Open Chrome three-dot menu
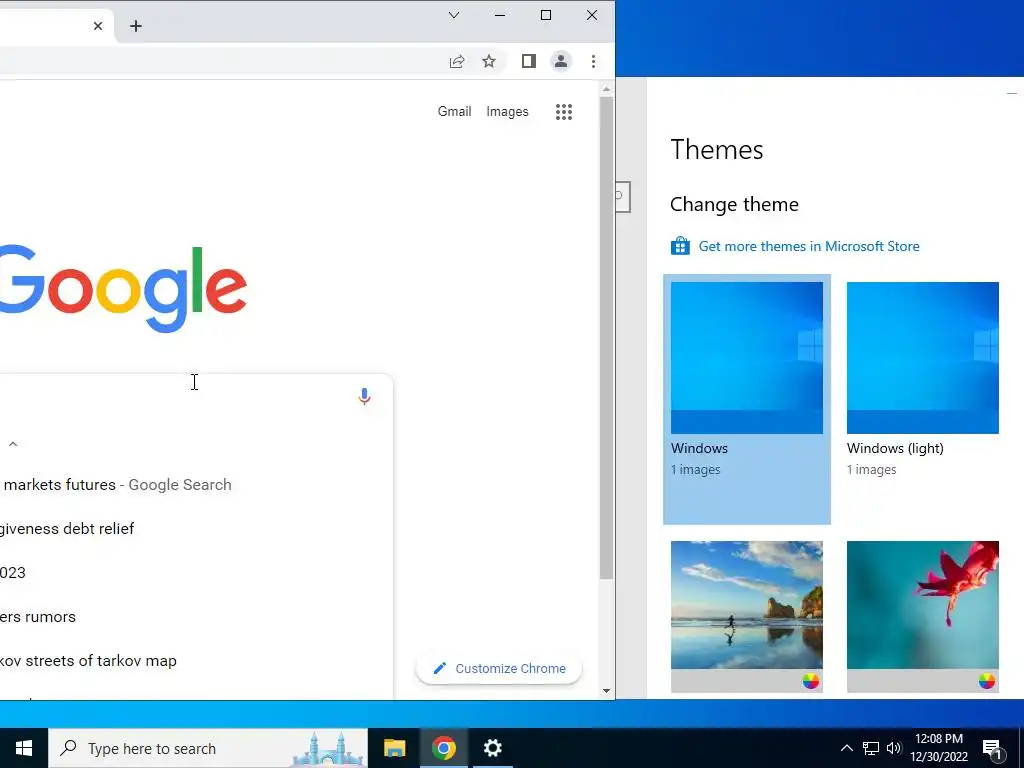Screen dimensions: 1024x768 [593, 61]
